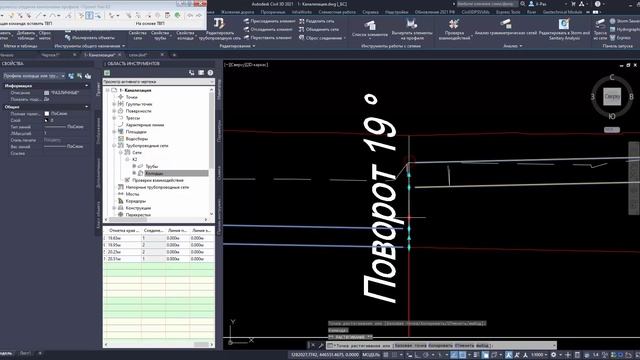Expand Редактирование ribbon panel

238,46
